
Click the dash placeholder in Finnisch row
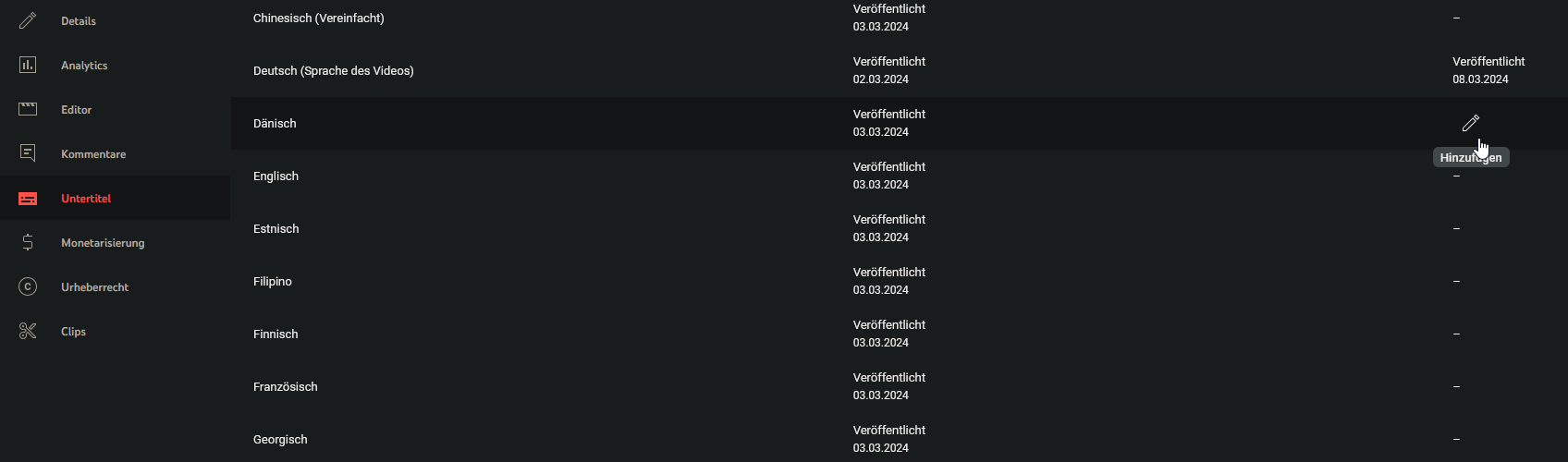(1456, 334)
